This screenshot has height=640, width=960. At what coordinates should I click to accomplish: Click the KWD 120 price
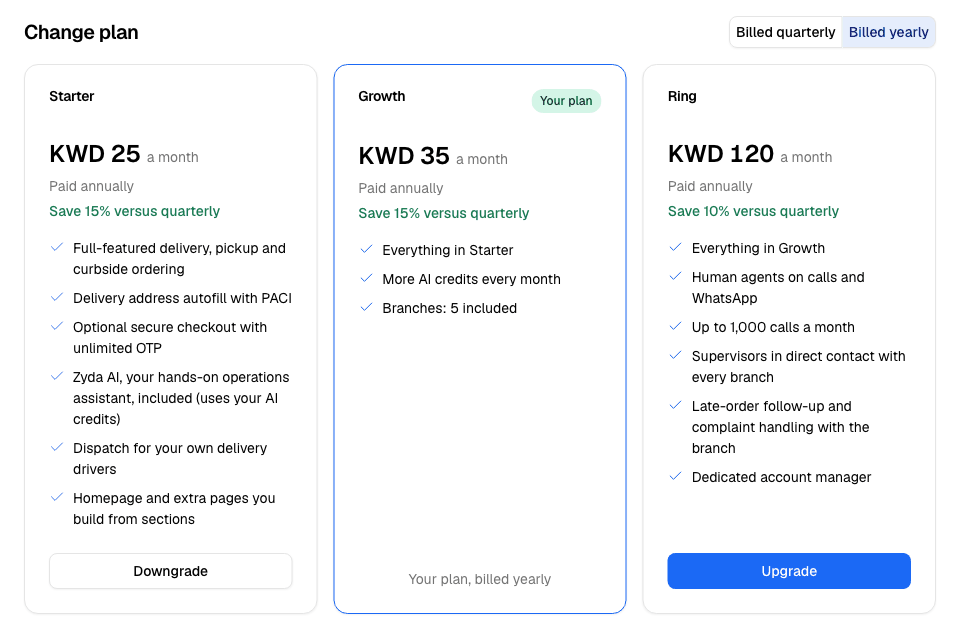721,154
